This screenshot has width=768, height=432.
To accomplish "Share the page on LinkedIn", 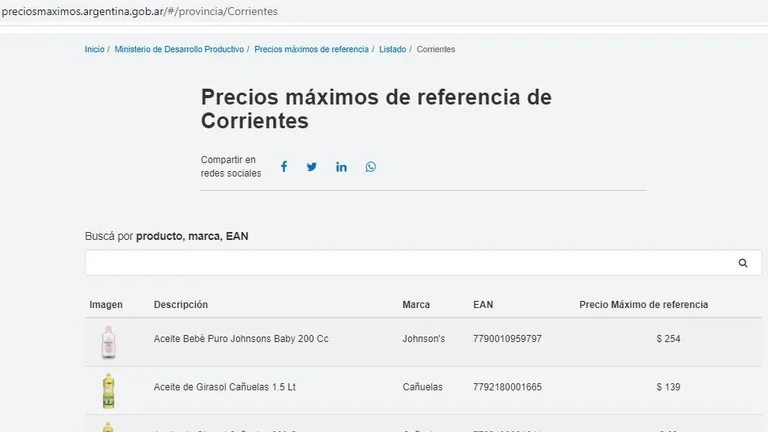I will click(x=341, y=167).
